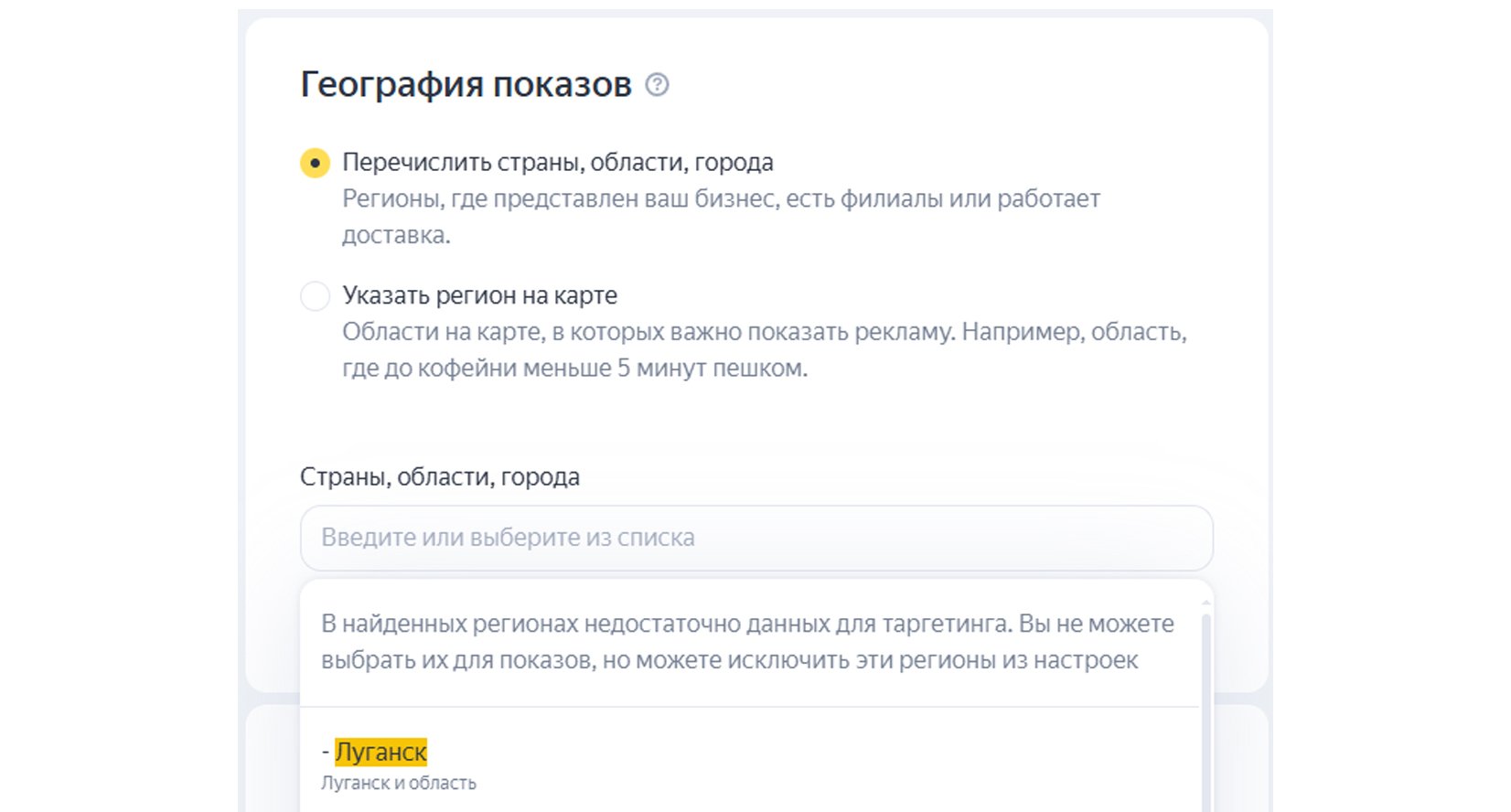Click the description starting with Области на карте
The width and height of the screenshot is (1511, 812).
pos(764,332)
